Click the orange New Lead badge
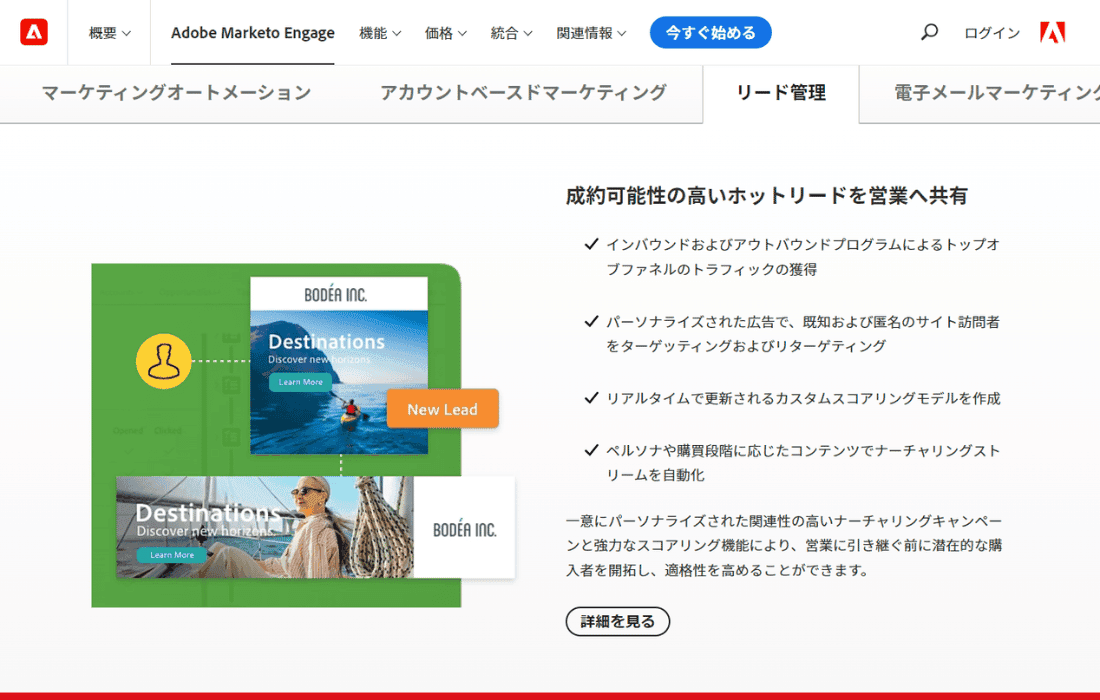1100x700 pixels. 443,409
